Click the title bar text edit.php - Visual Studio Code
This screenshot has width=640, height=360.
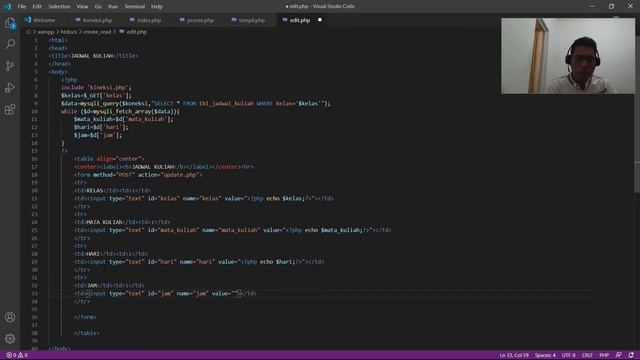(320, 6)
